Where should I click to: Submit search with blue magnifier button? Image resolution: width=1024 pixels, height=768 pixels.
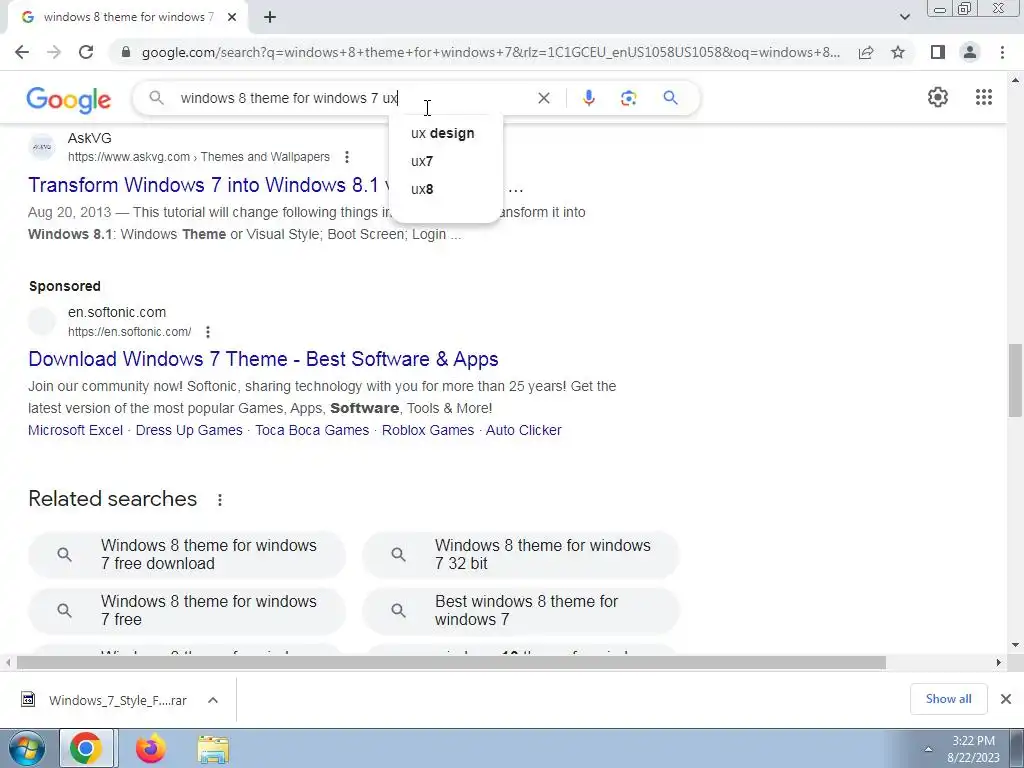click(x=670, y=98)
